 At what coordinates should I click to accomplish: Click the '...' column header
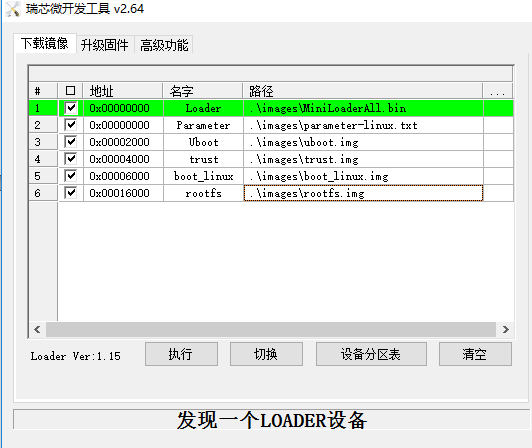click(x=498, y=91)
